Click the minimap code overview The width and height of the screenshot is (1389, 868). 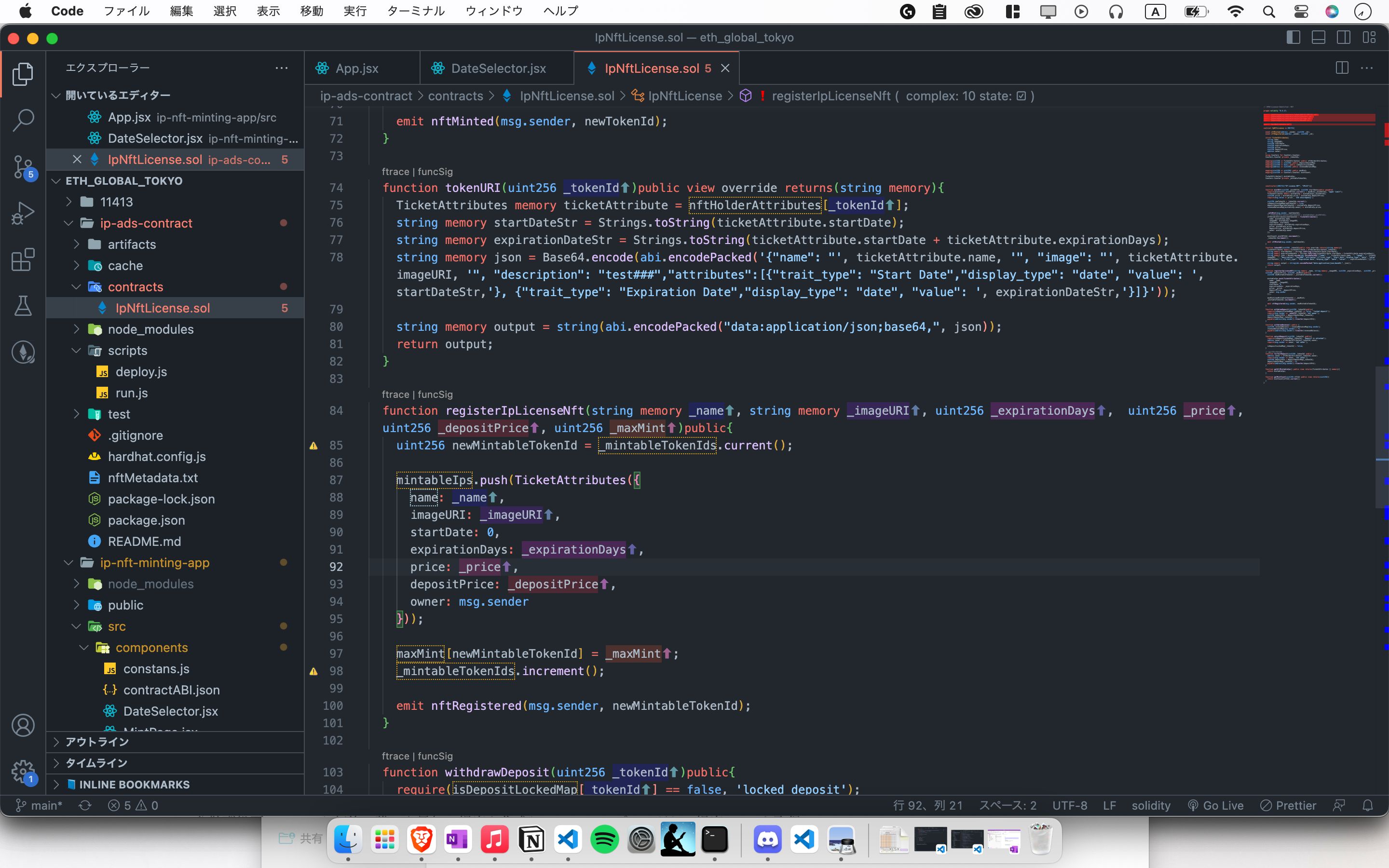(1320, 246)
